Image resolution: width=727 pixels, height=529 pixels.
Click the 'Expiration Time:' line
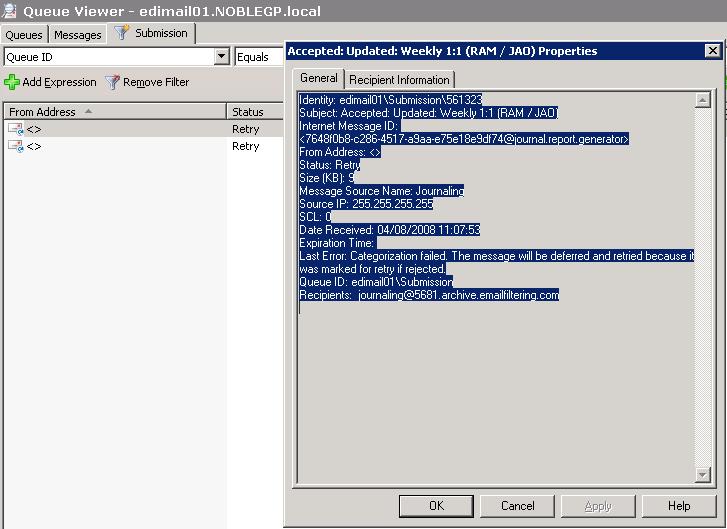pyautogui.click(x=338, y=242)
